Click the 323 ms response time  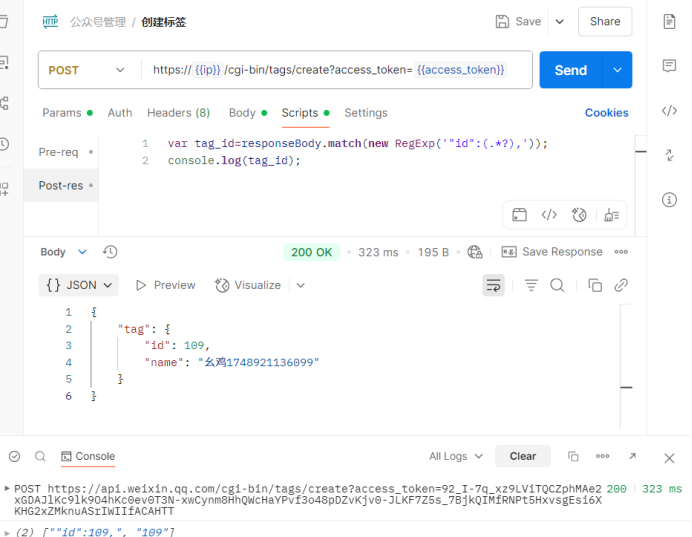pyautogui.click(x=378, y=252)
